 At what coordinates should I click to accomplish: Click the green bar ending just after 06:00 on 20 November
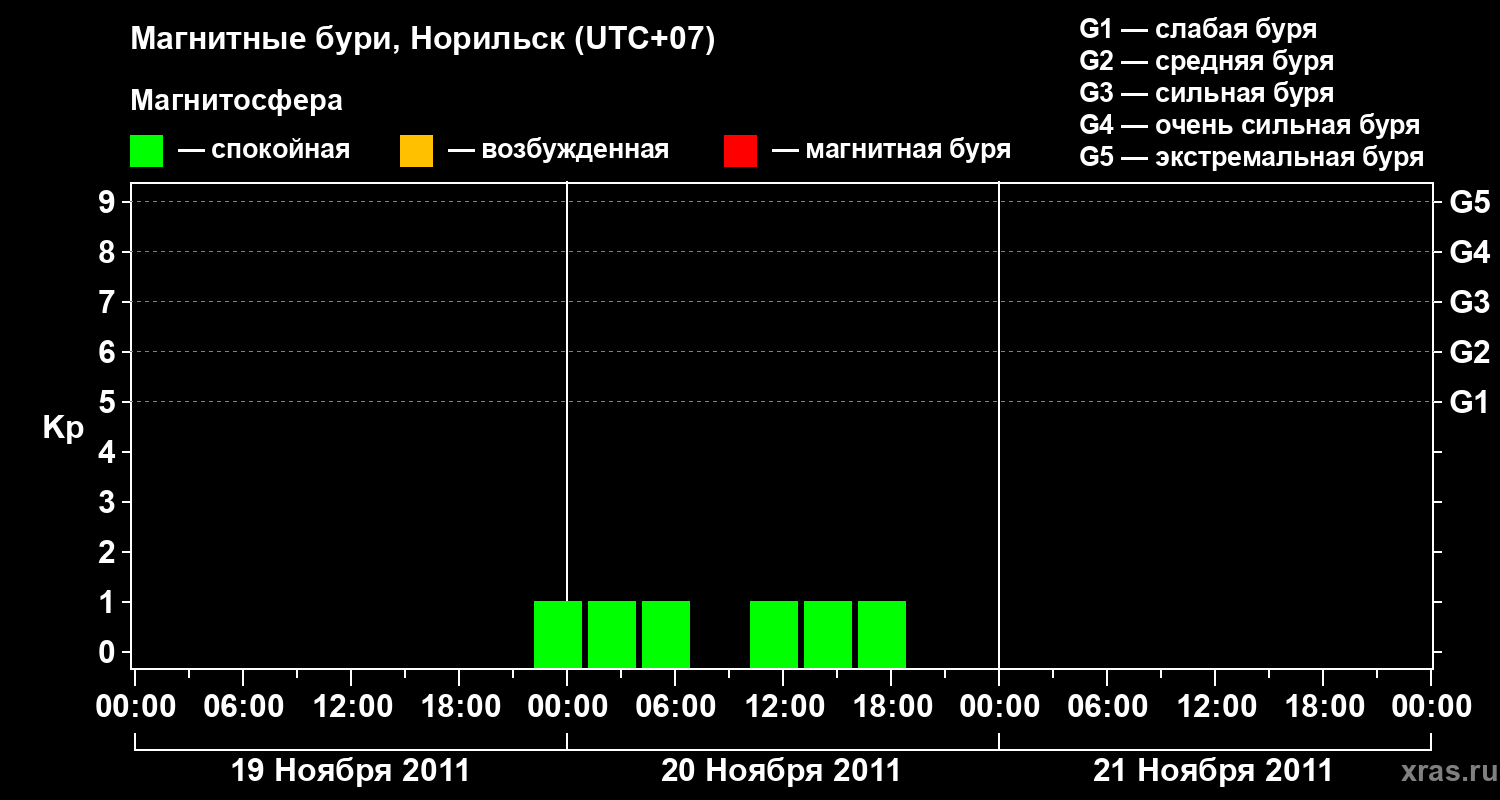(666, 634)
